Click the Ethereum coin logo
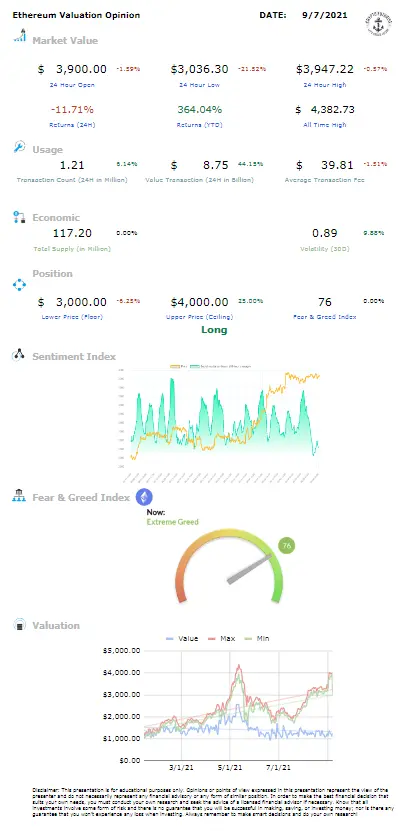This screenshot has width=417, height=831. (x=144, y=497)
